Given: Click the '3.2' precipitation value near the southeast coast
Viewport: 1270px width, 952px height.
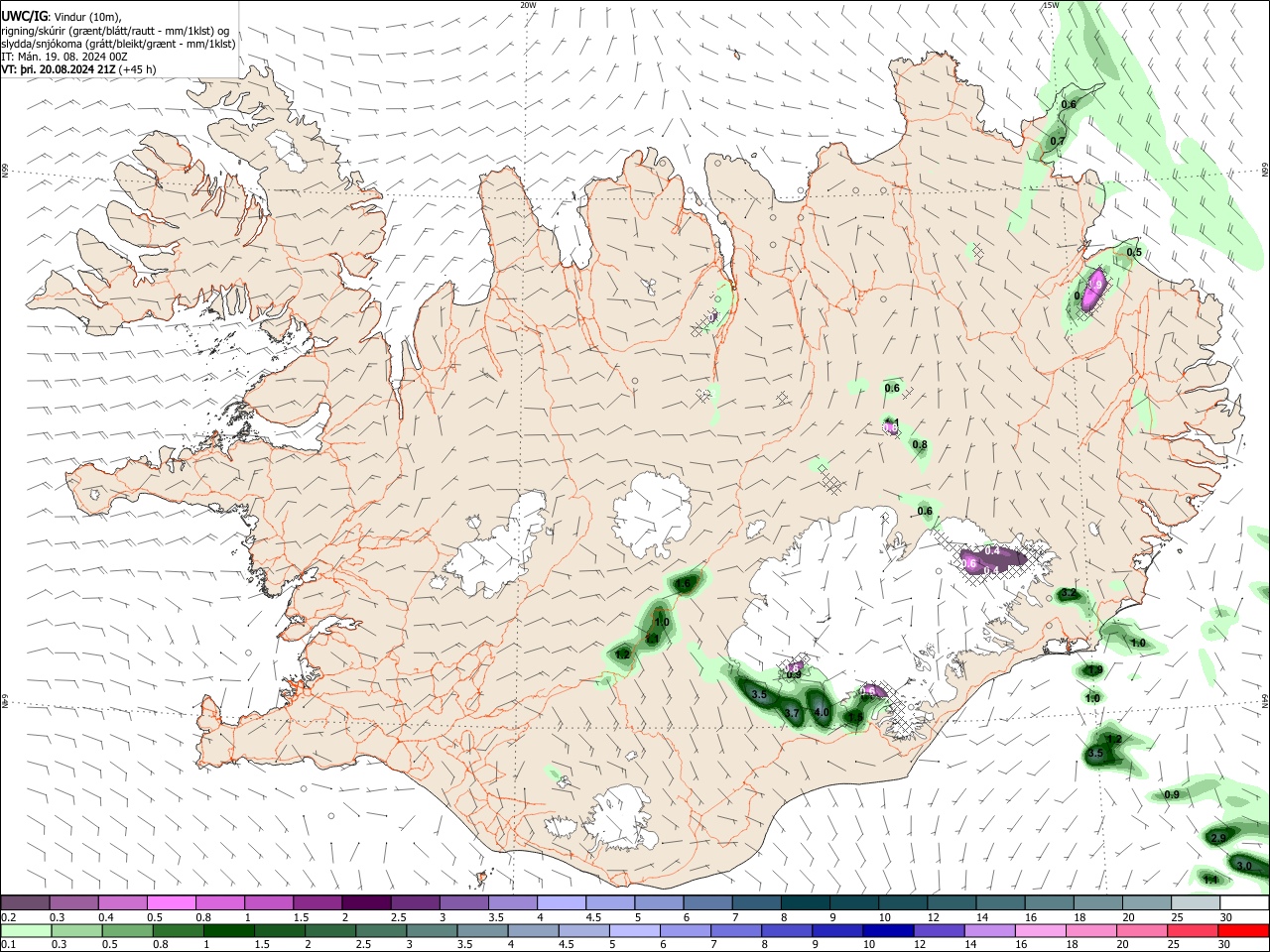Looking at the screenshot, I should click(x=1069, y=594).
